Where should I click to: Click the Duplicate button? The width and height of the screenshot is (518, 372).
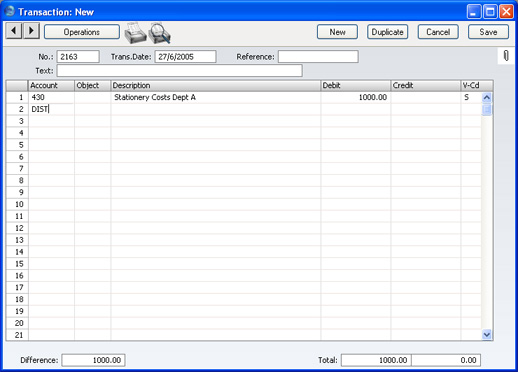tap(388, 32)
